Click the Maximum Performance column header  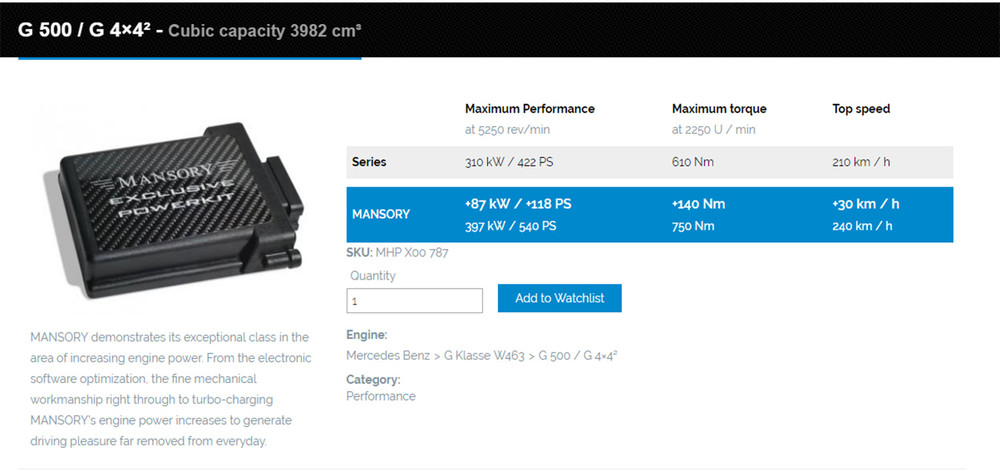[529, 109]
